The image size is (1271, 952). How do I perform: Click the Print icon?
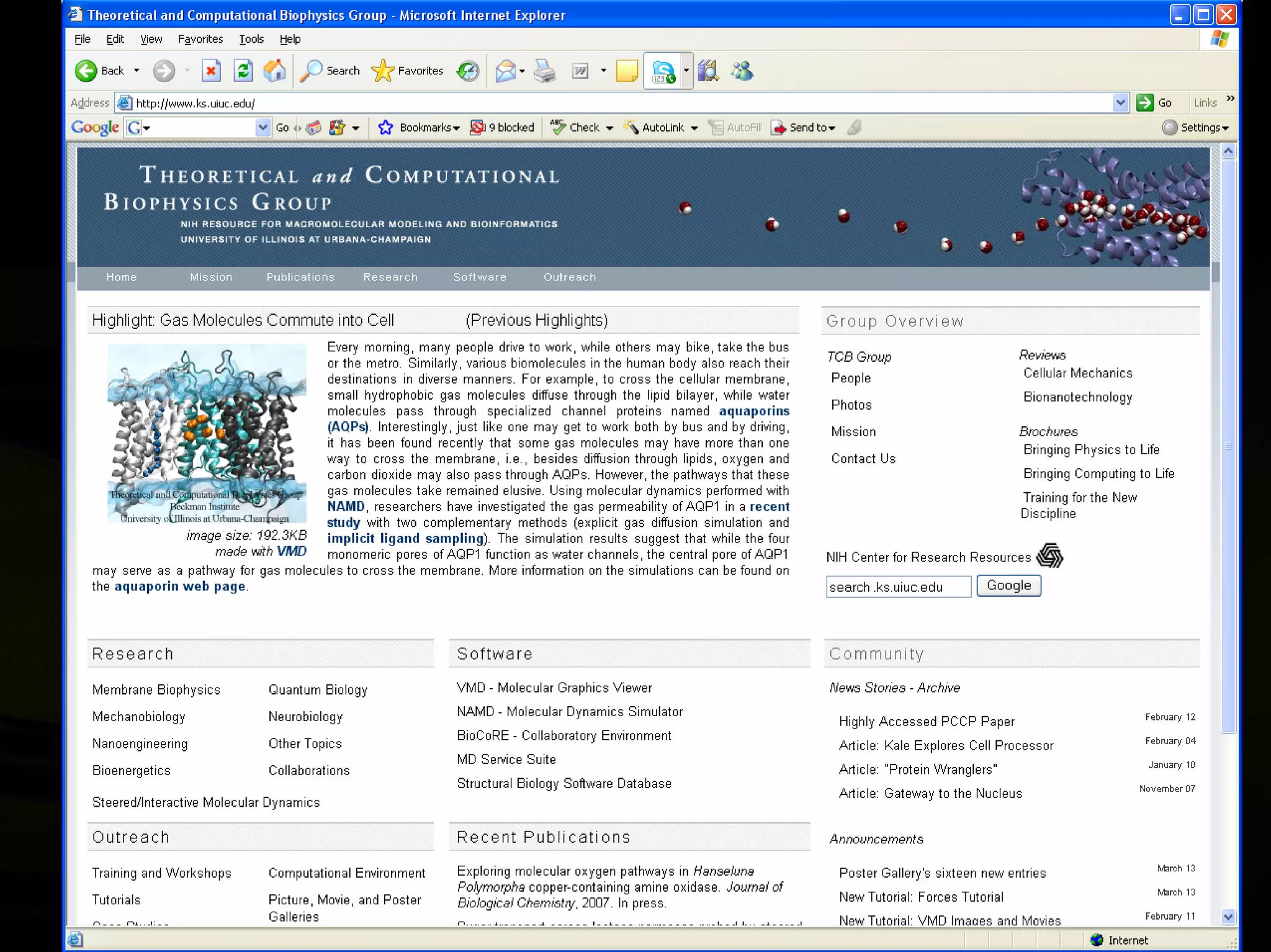click(x=545, y=71)
